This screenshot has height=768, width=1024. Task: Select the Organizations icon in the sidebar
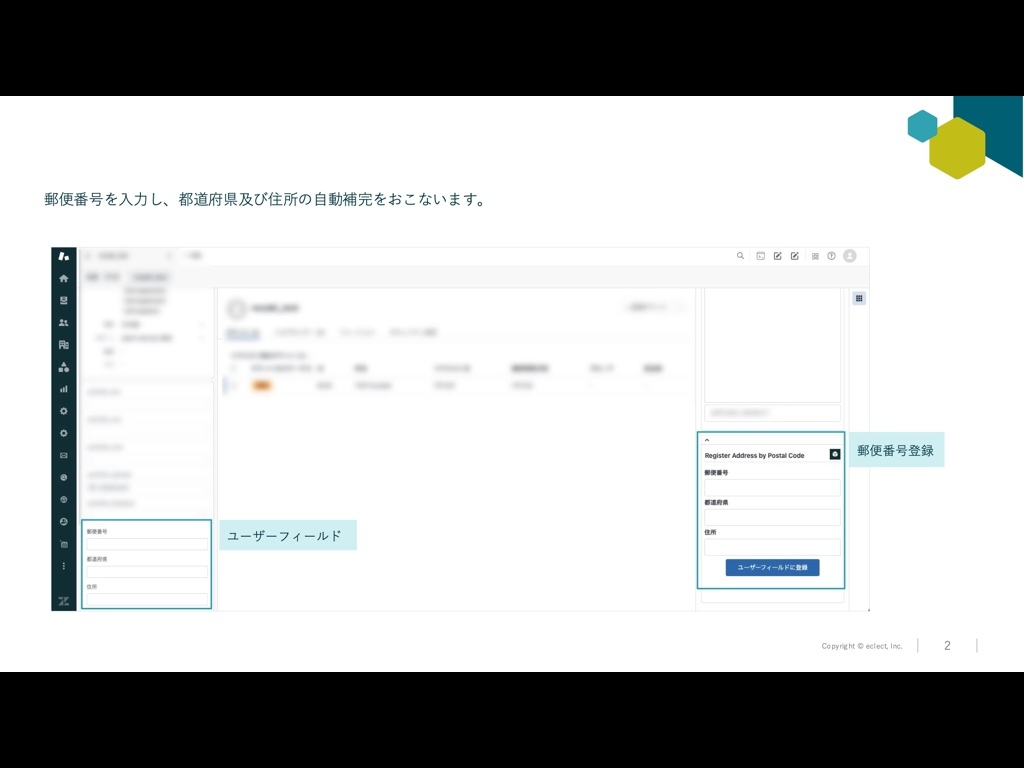coord(63,346)
